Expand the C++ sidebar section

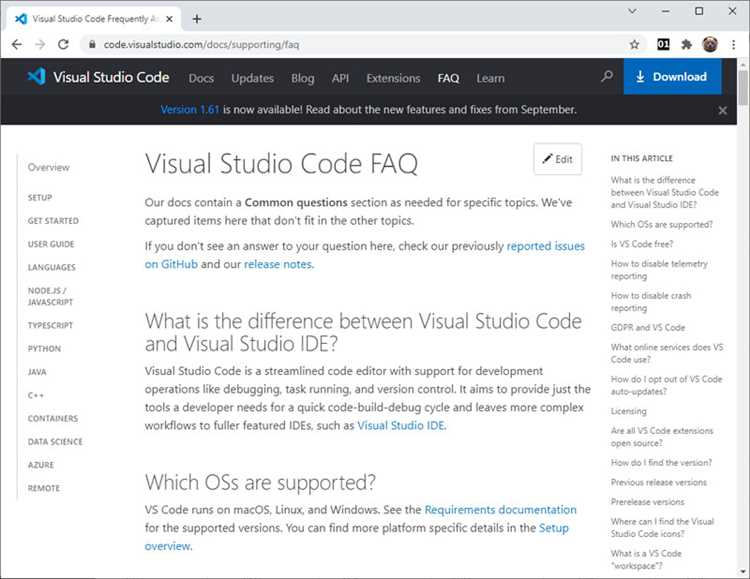[35, 395]
